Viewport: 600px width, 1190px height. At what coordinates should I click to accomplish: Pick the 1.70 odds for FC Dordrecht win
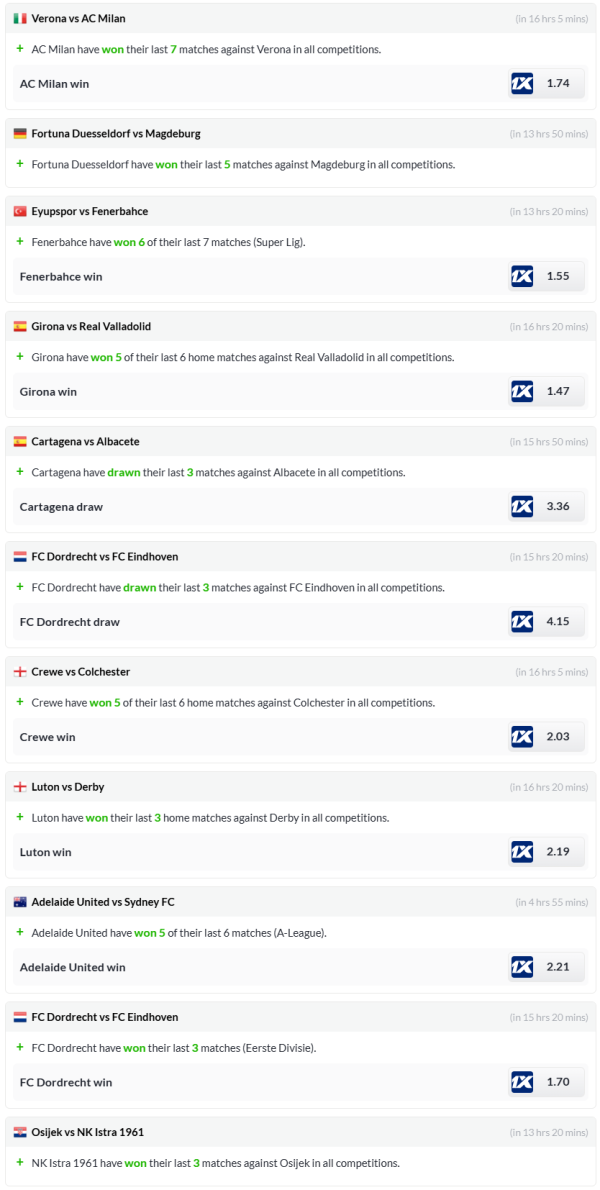tap(558, 1082)
